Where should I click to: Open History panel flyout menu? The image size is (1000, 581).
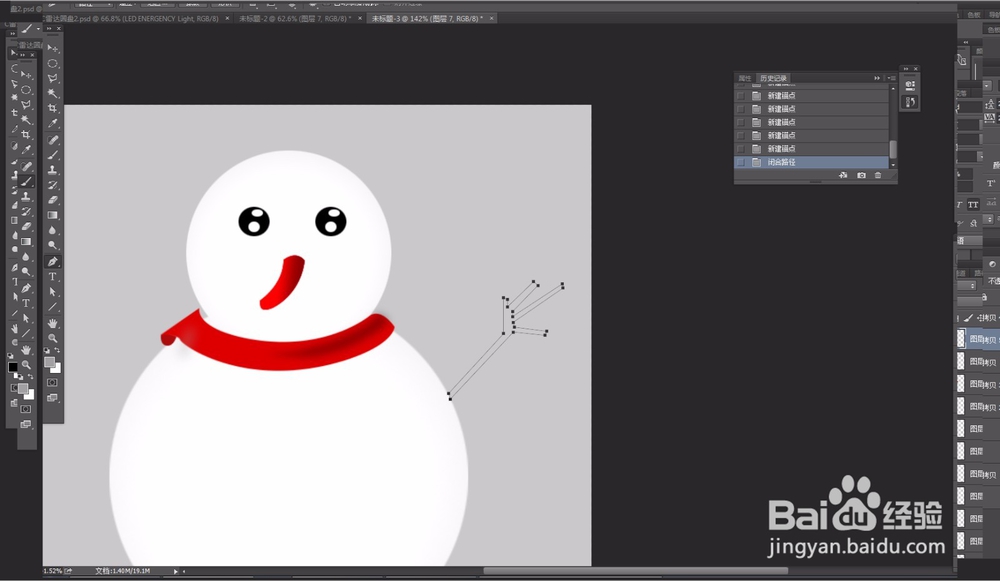pyautogui.click(x=891, y=78)
